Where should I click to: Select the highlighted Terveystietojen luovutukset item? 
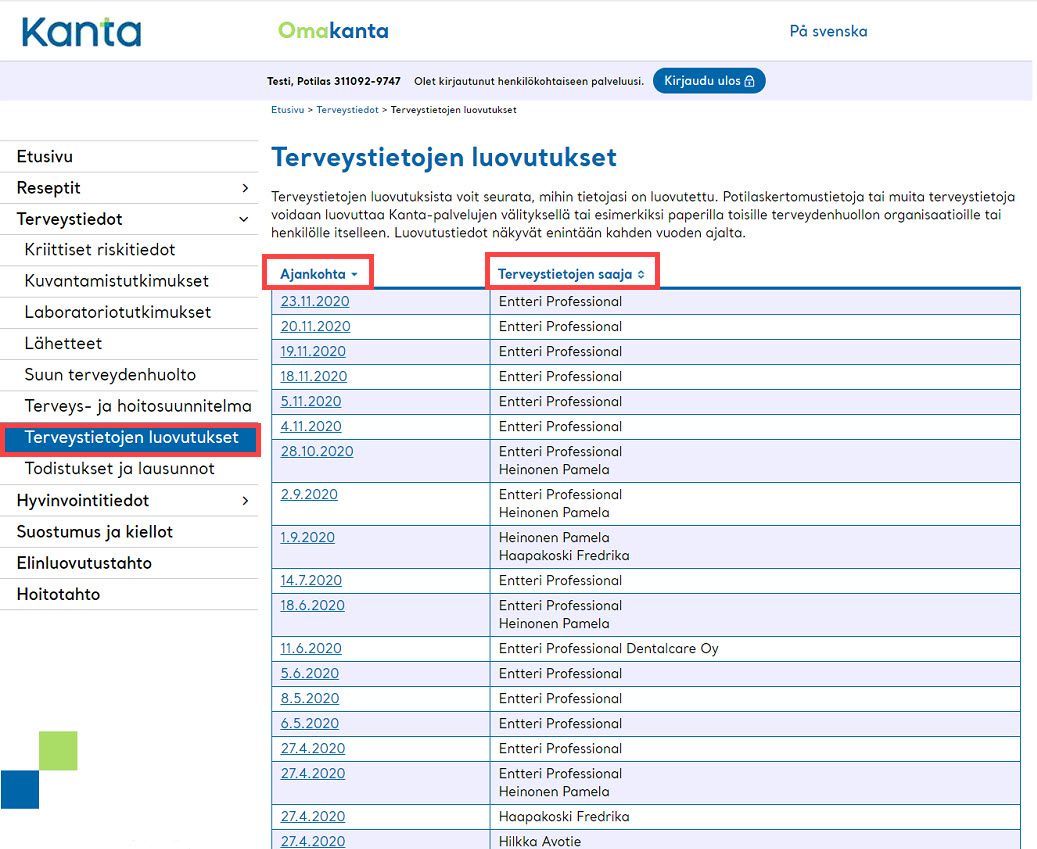(131, 438)
